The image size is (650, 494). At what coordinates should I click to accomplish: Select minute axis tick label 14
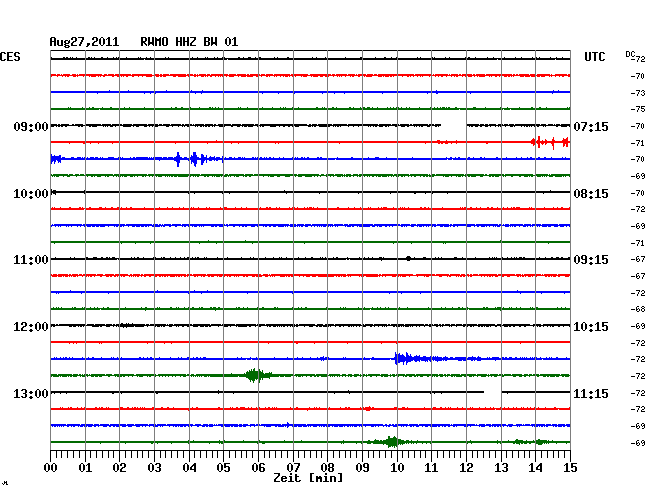point(535,467)
